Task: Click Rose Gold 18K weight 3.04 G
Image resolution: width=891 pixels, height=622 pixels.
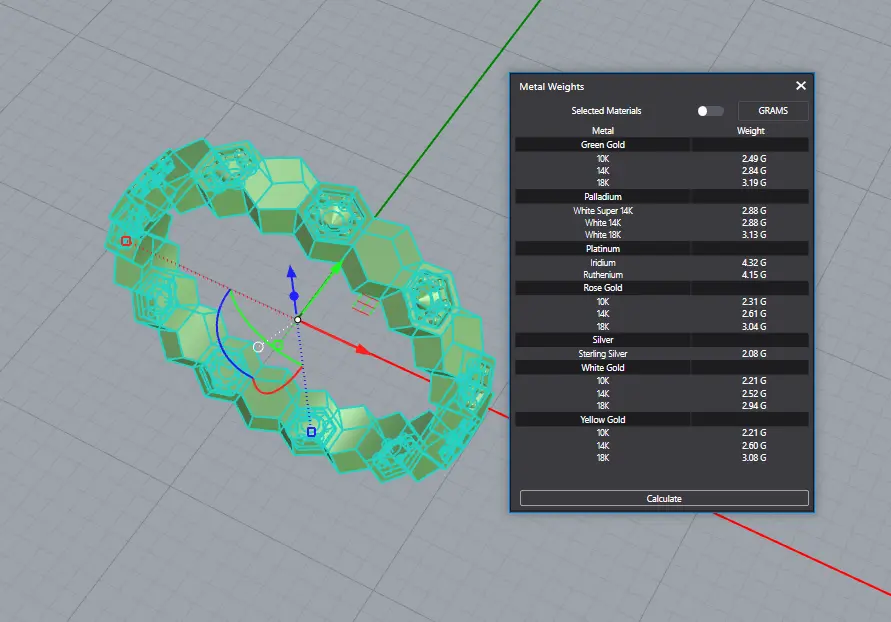Action: pyautogui.click(x=753, y=327)
